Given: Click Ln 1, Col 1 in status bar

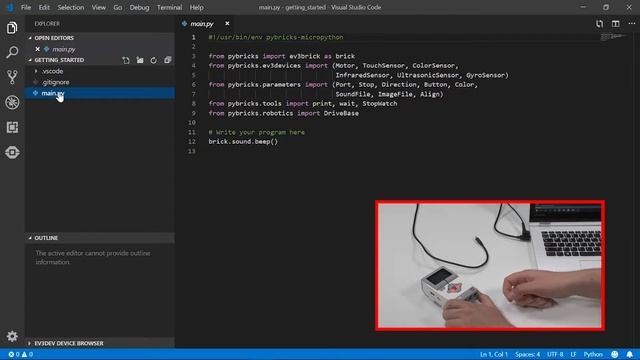Looking at the screenshot, I should [x=493, y=354].
